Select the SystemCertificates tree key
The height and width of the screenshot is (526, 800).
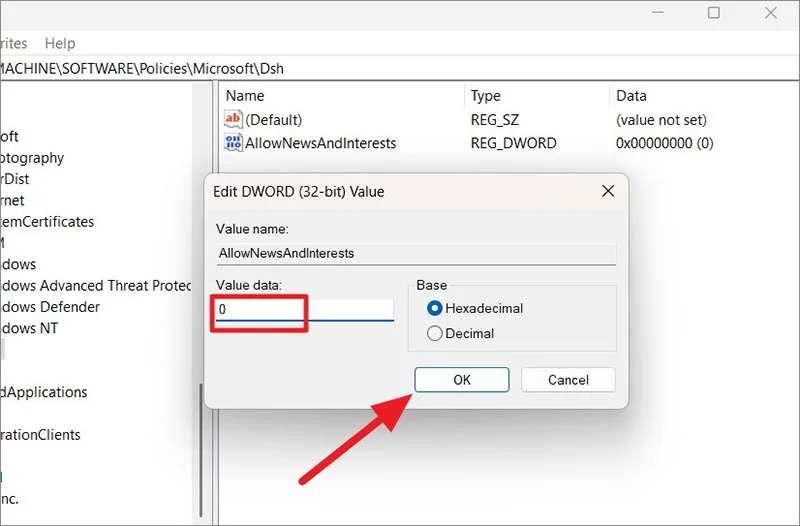click(47, 221)
